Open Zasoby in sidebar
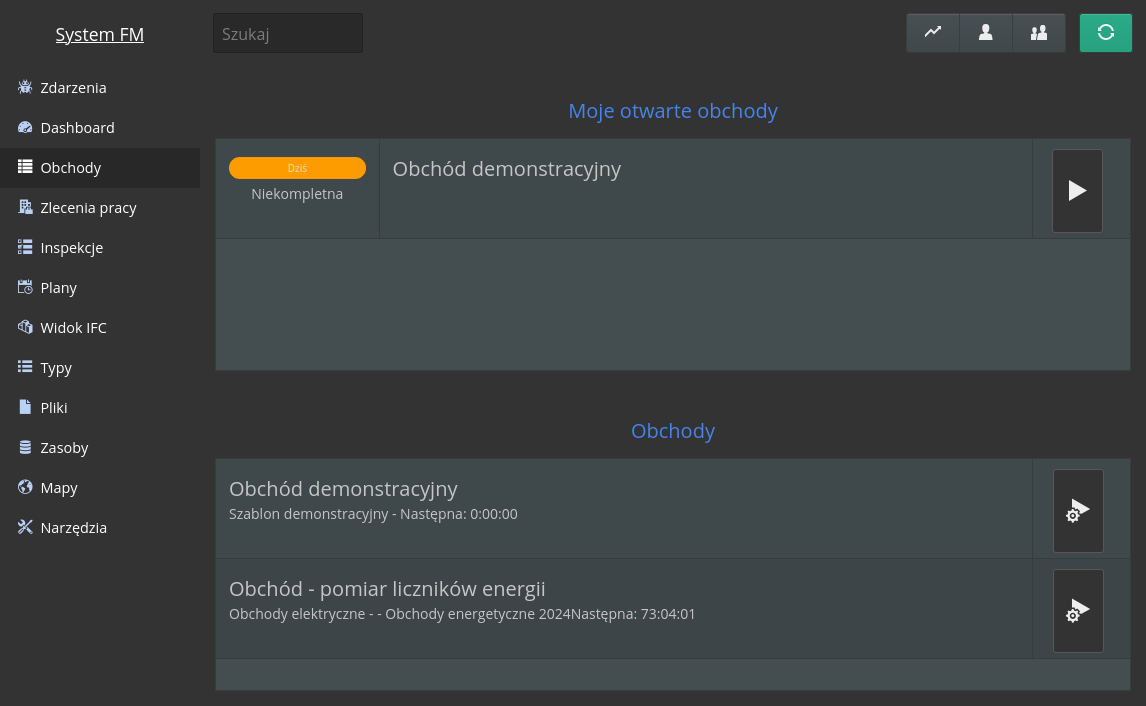This screenshot has width=1146, height=706. pos(64,448)
